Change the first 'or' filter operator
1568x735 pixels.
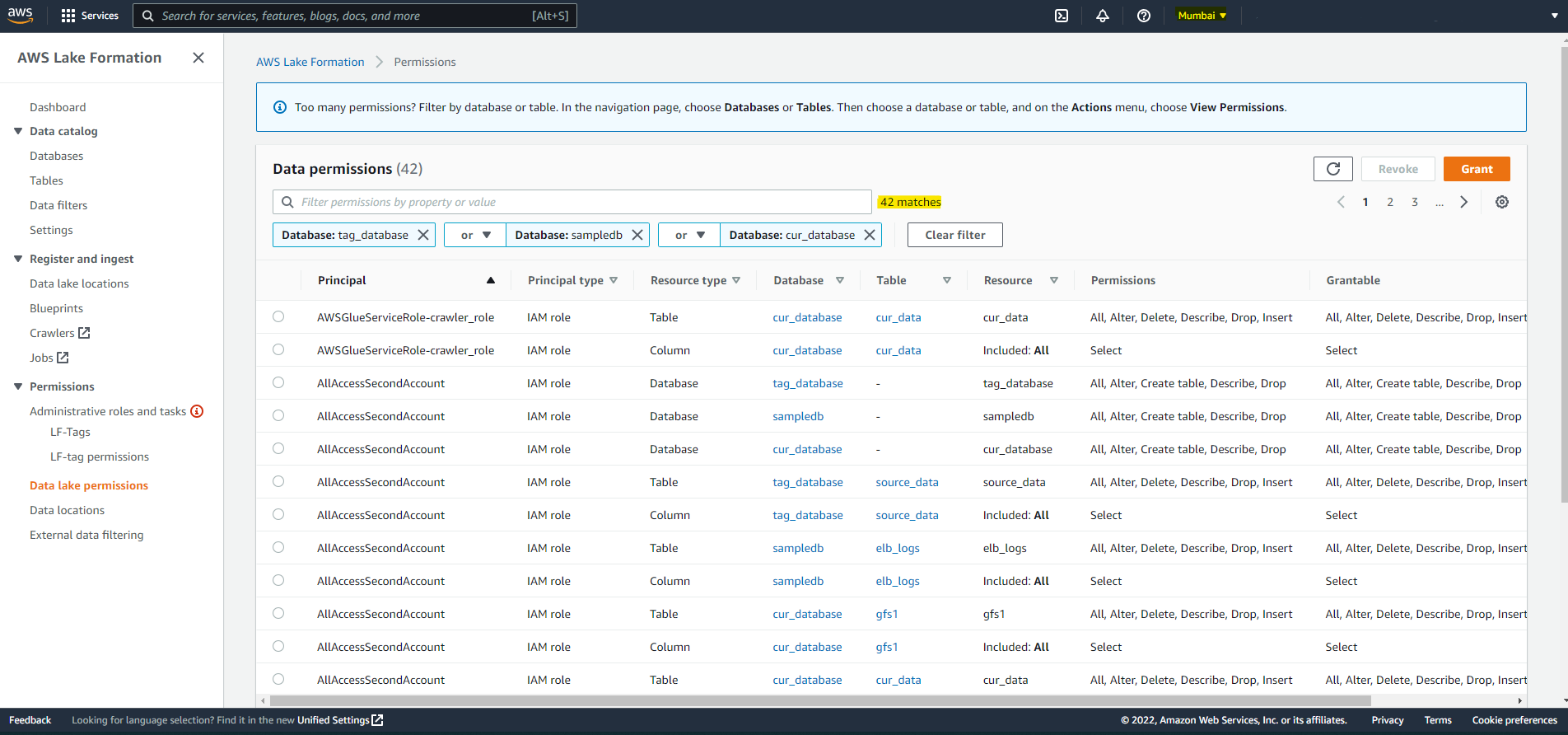click(x=475, y=235)
